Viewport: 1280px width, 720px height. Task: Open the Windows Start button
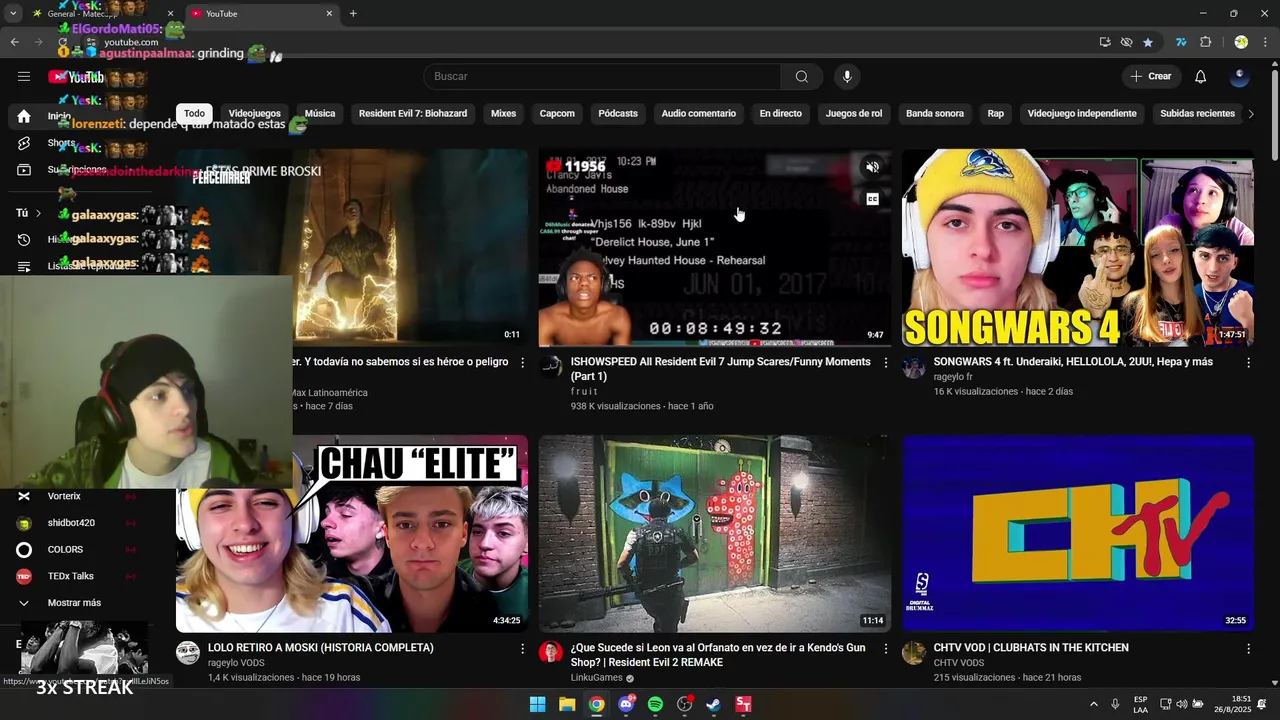click(538, 704)
